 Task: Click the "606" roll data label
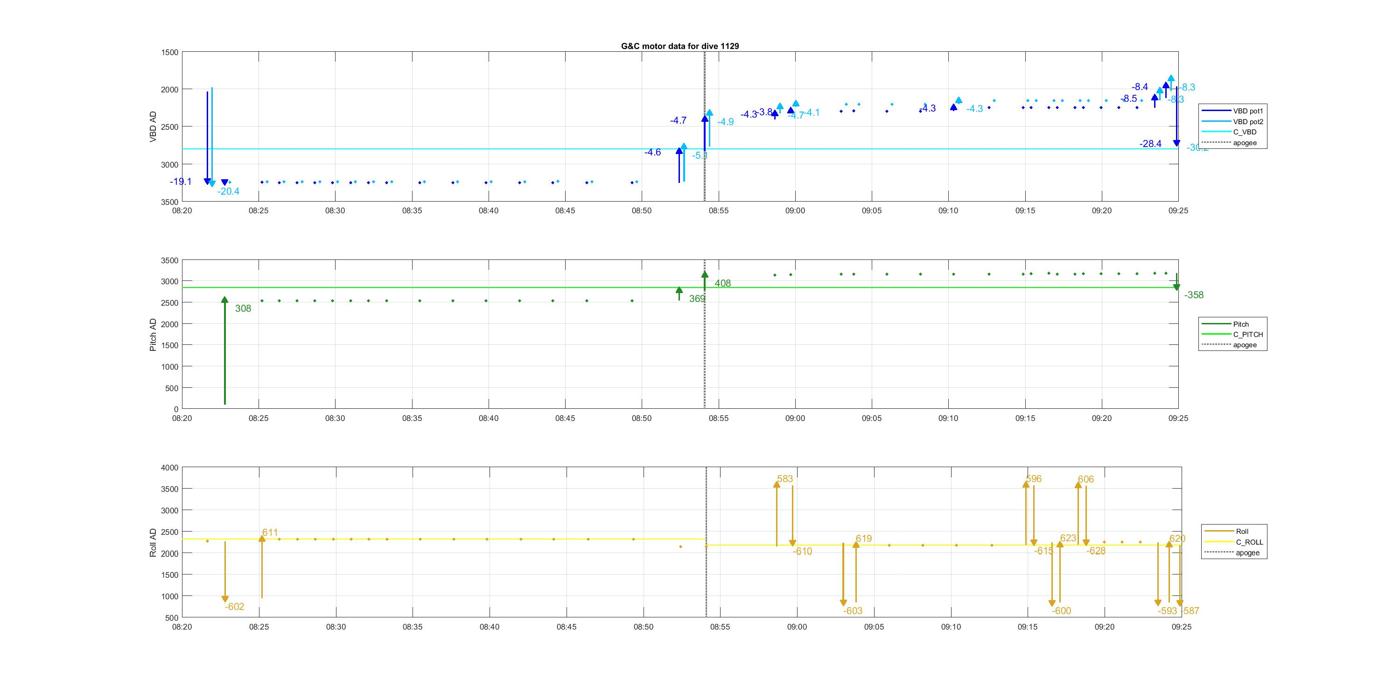click(x=1086, y=479)
